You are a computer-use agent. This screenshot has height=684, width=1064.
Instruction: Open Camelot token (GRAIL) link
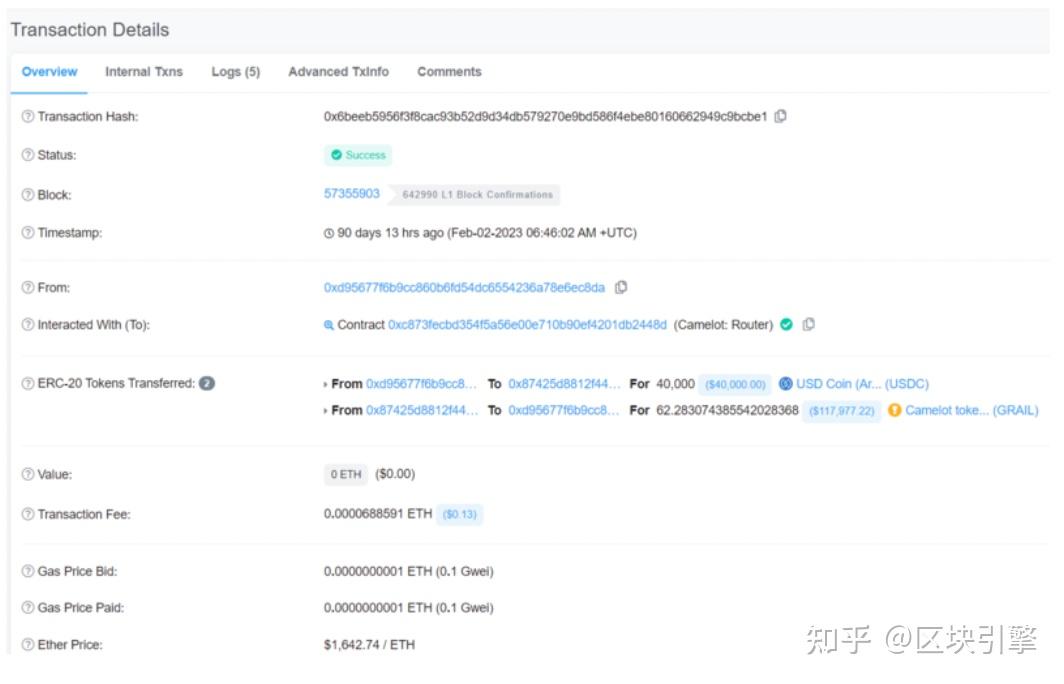click(x=972, y=411)
